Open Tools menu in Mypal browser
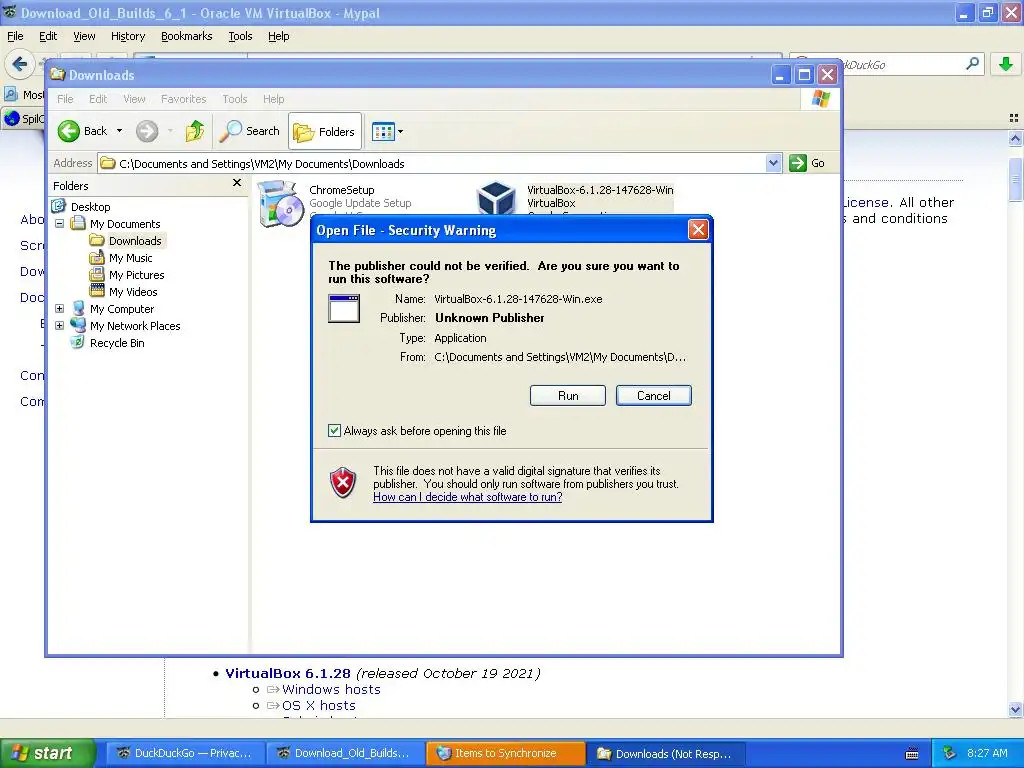The width and height of the screenshot is (1024, 768). tap(240, 37)
